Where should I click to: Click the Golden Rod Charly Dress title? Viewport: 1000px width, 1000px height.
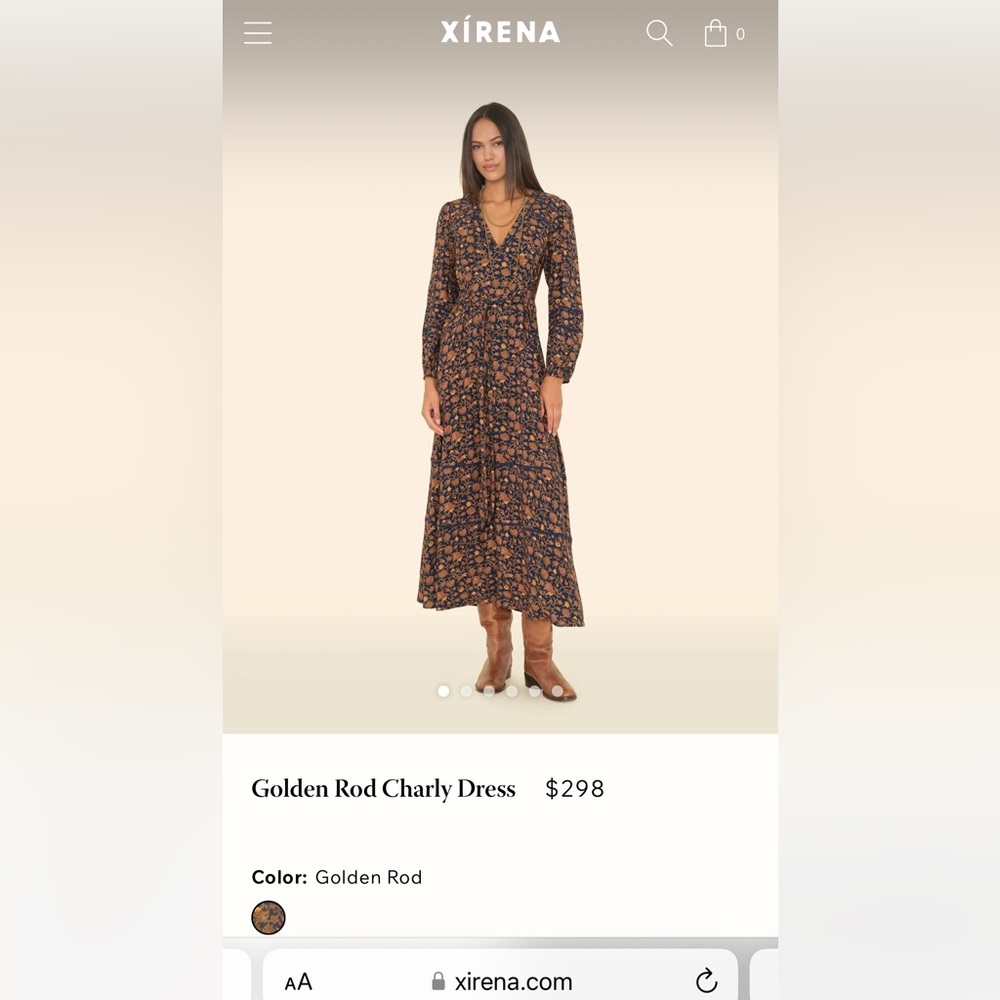[383, 789]
